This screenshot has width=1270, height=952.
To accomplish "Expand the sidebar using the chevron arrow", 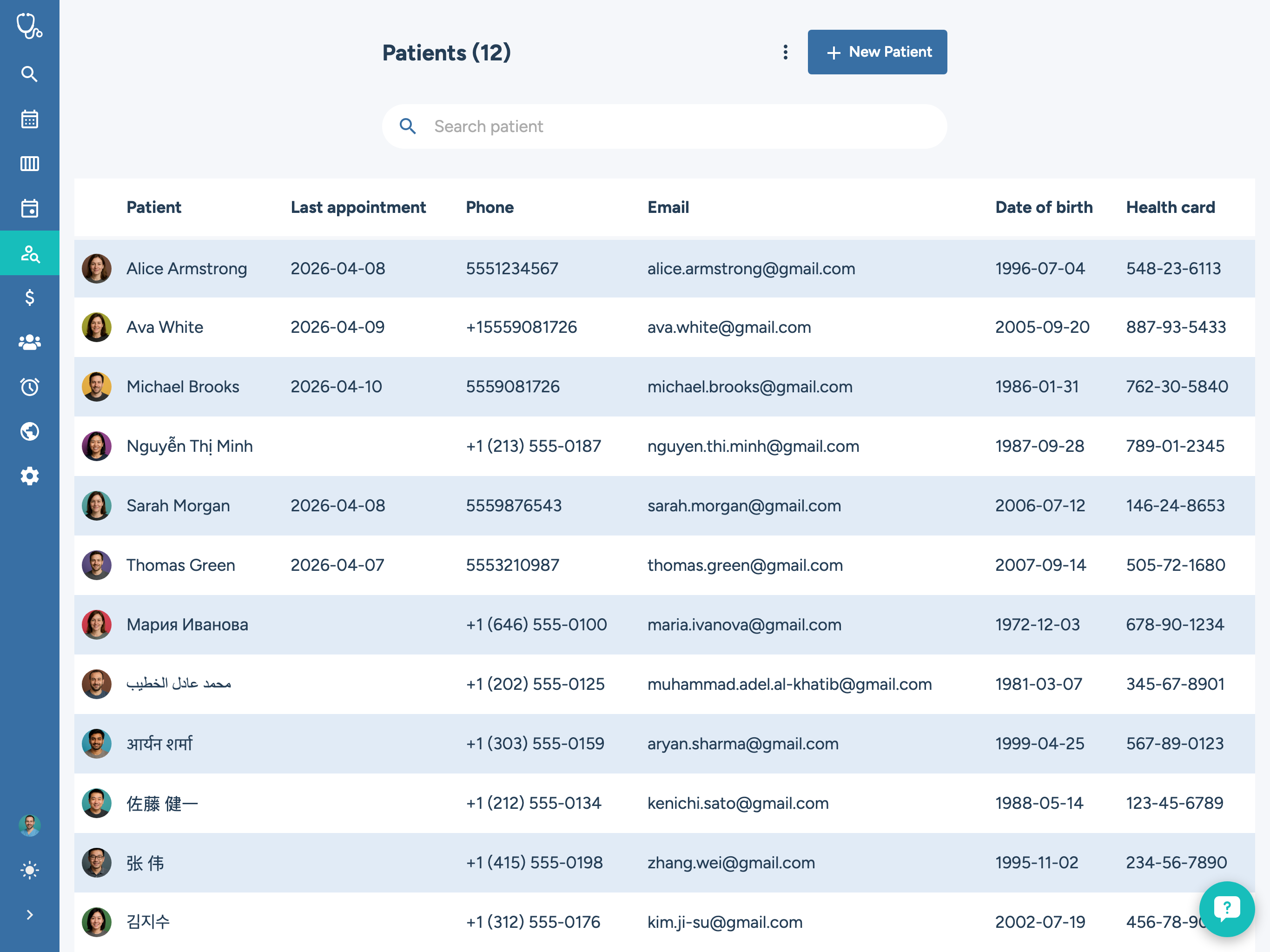I will coord(29,914).
